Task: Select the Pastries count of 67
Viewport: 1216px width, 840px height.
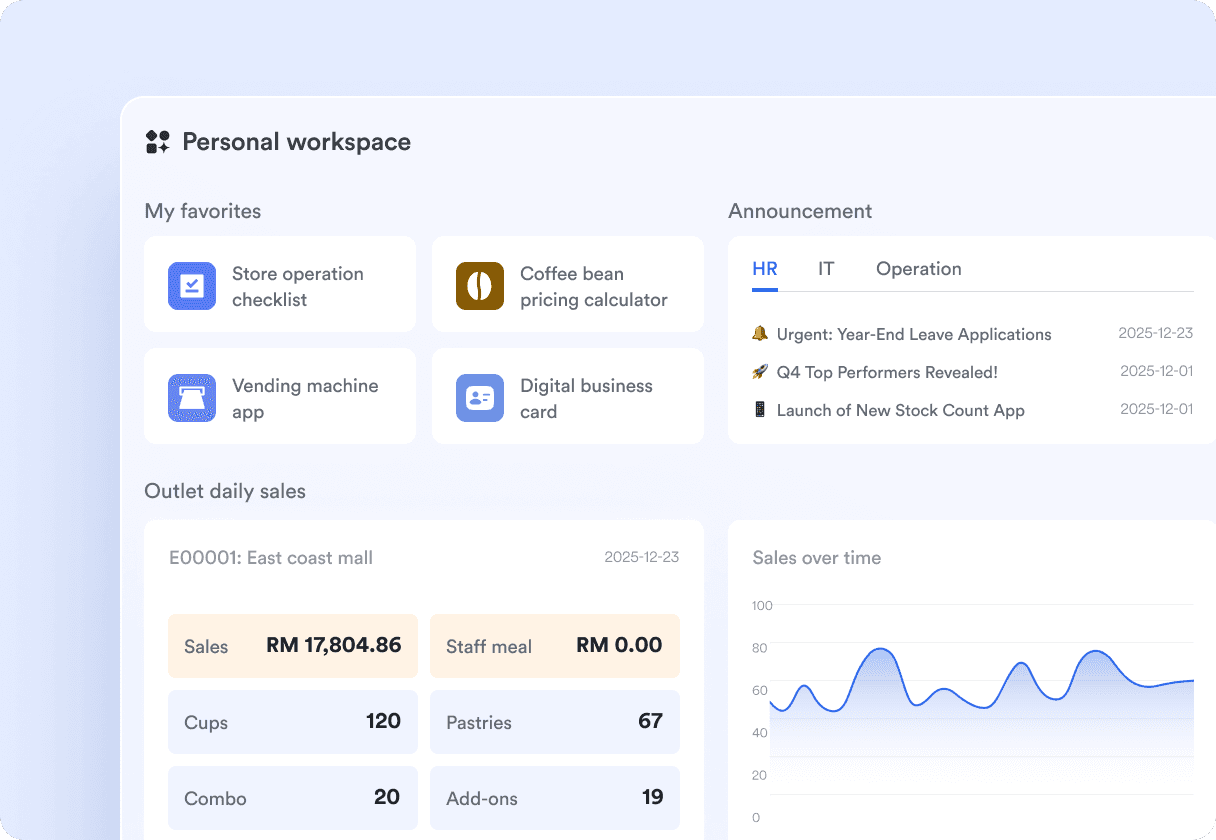Action: [x=555, y=722]
